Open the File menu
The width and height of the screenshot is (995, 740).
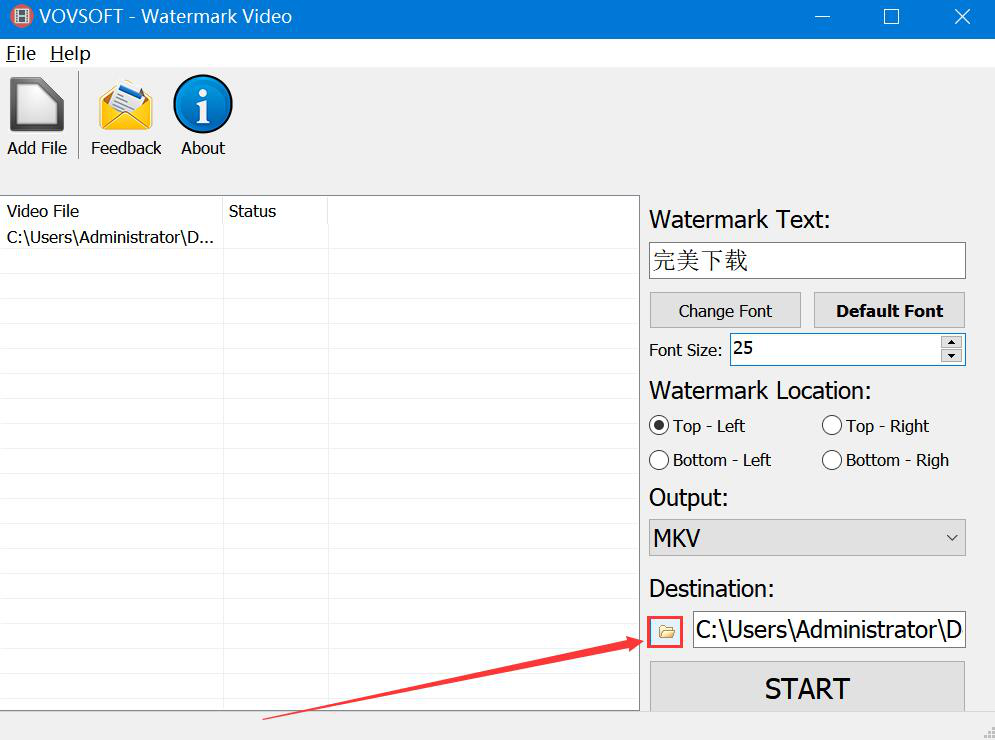pos(21,54)
